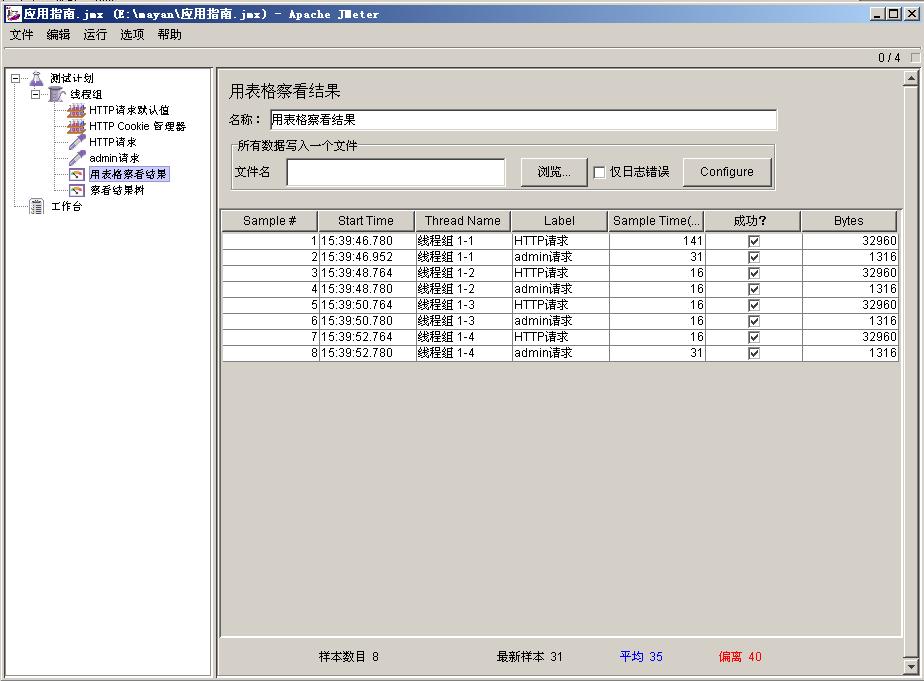Click the Sample Time column header

(656, 221)
